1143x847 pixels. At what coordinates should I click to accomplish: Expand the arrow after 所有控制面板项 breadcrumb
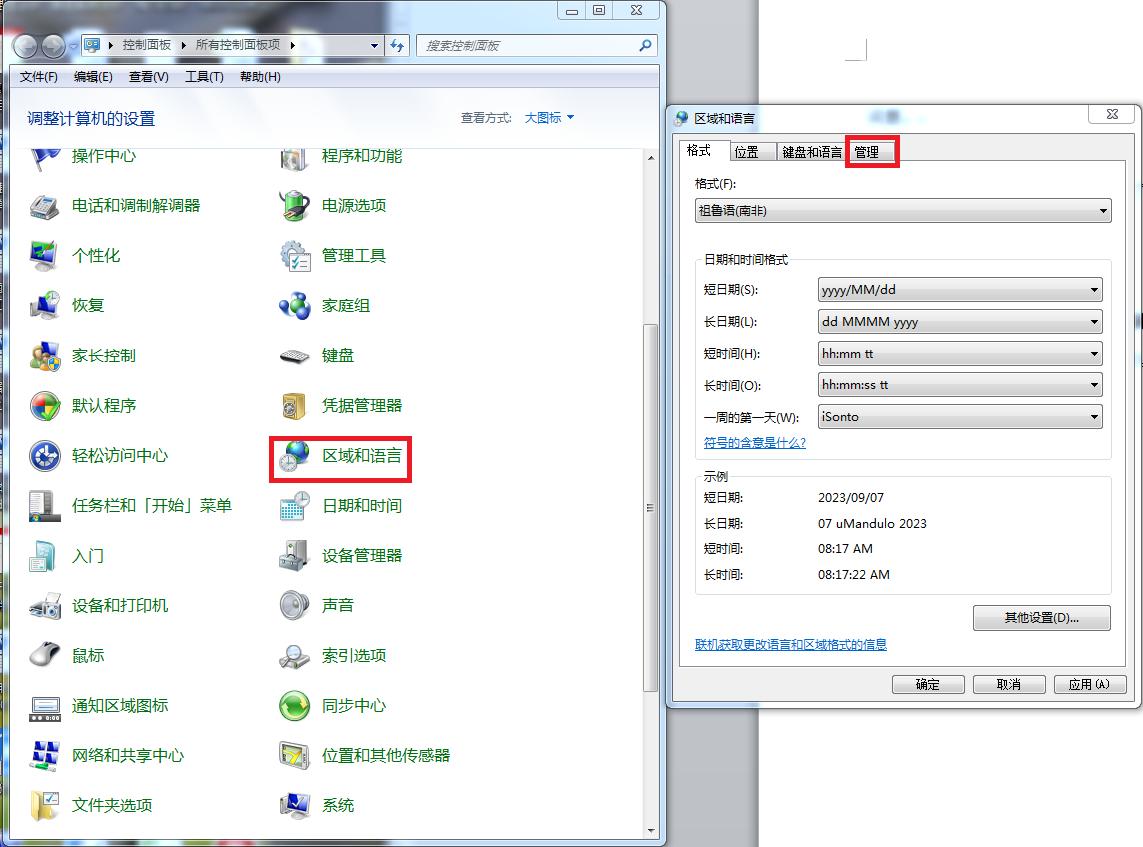point(292,45)
